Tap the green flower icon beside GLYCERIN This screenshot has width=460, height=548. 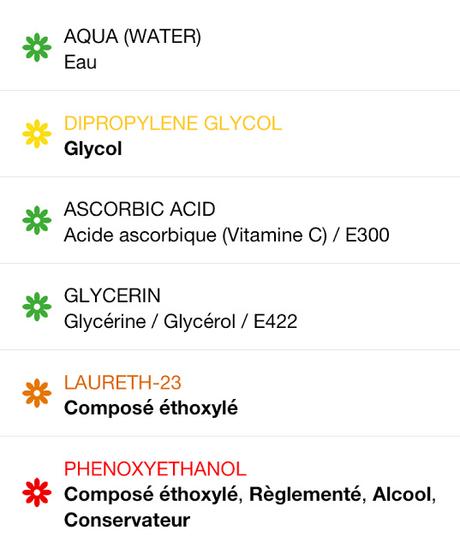tap(37, 307)
